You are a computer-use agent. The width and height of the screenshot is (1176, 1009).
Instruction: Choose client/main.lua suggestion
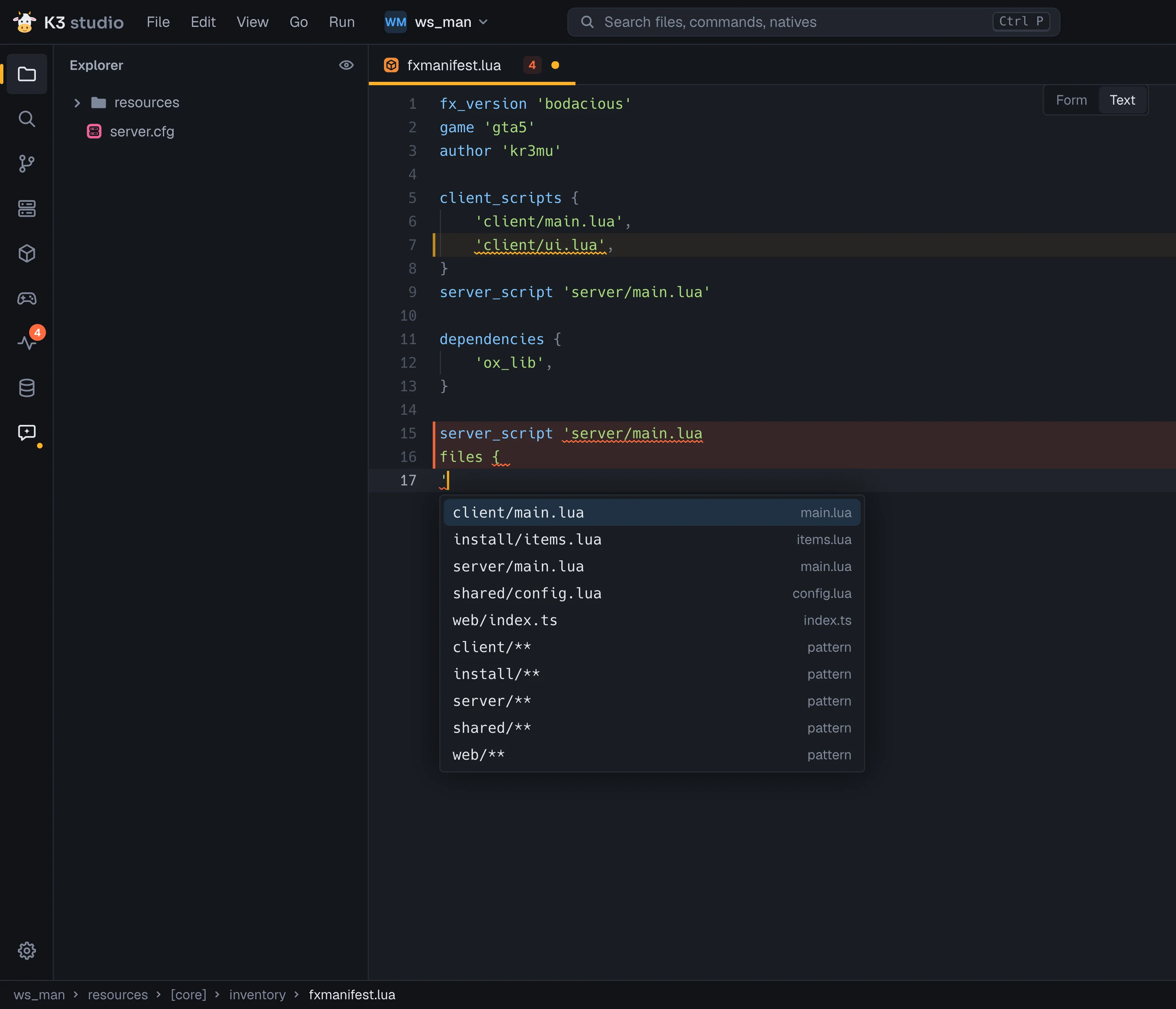(652, 512)
